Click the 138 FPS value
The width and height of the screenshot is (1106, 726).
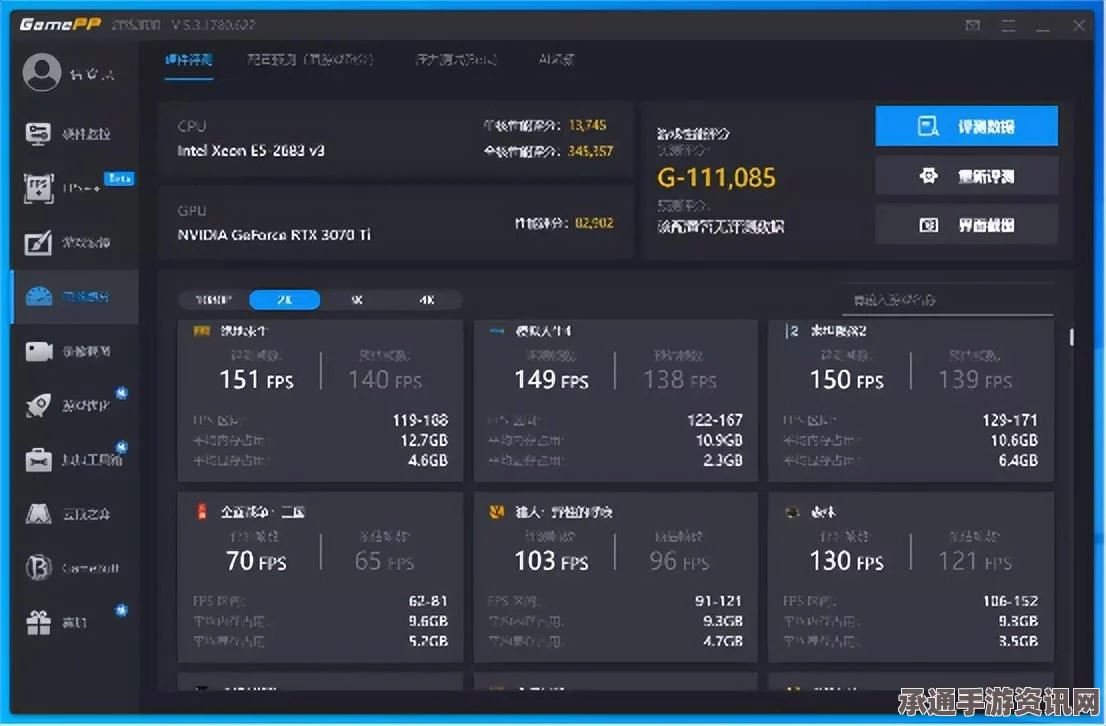tap(680, 380)
